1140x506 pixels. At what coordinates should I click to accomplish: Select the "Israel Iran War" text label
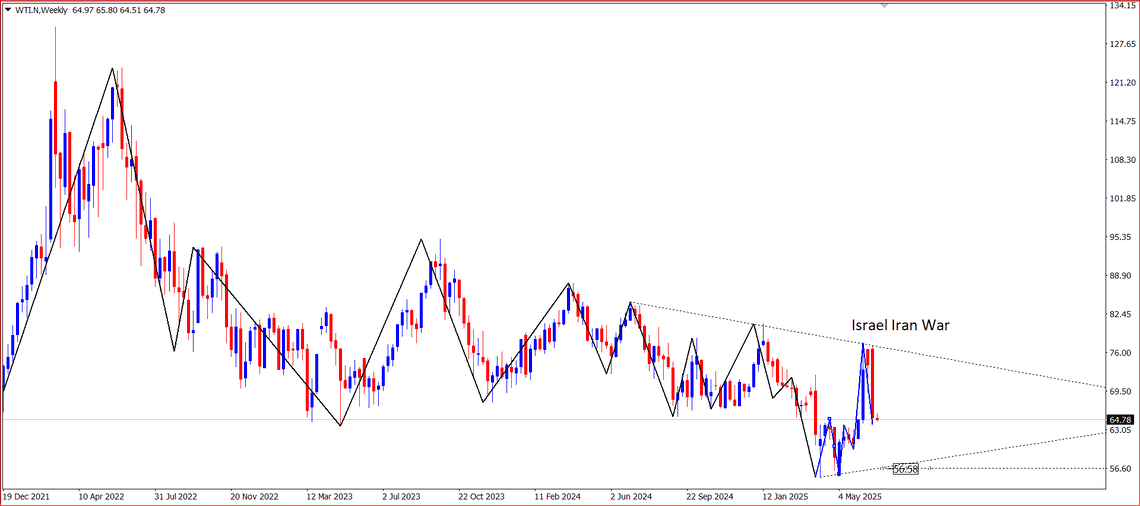[x=898, y=325]
